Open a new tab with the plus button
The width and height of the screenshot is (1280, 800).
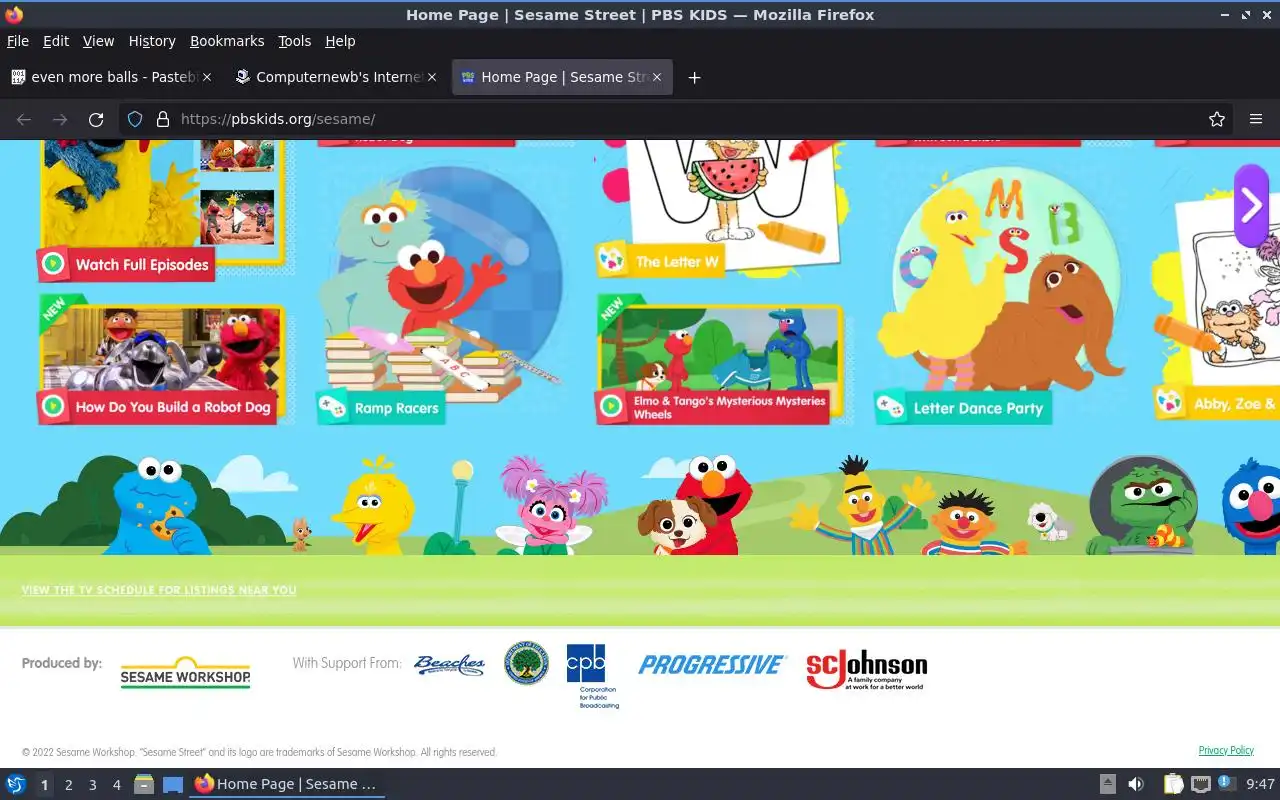(694, 77)
